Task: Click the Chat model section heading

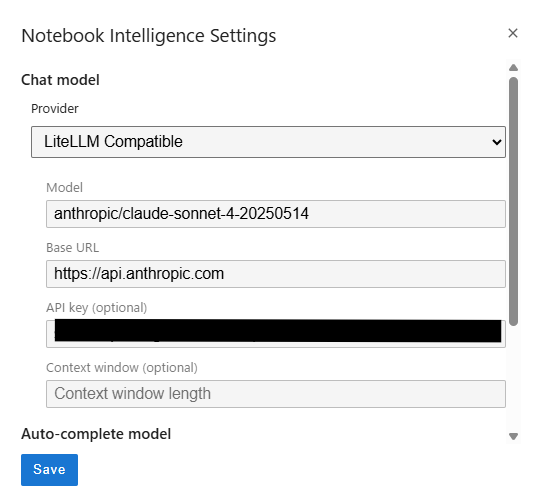Action: point(60,80)
